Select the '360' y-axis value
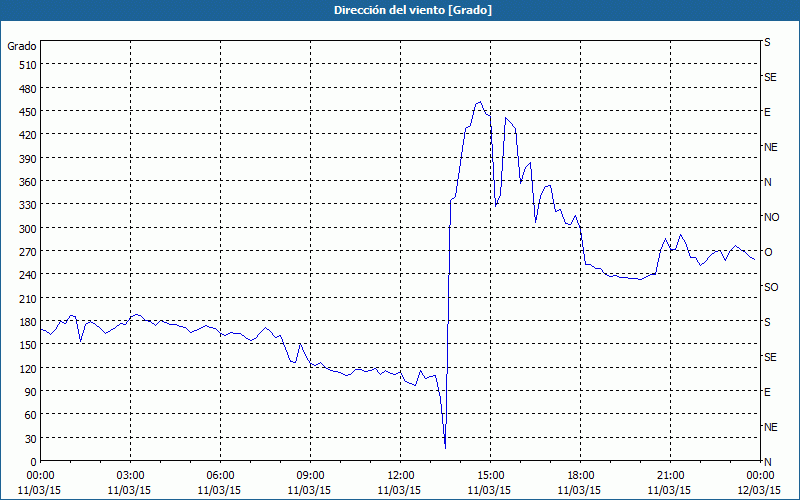This screenshot has height=500, width=800. tap(28, 182)
